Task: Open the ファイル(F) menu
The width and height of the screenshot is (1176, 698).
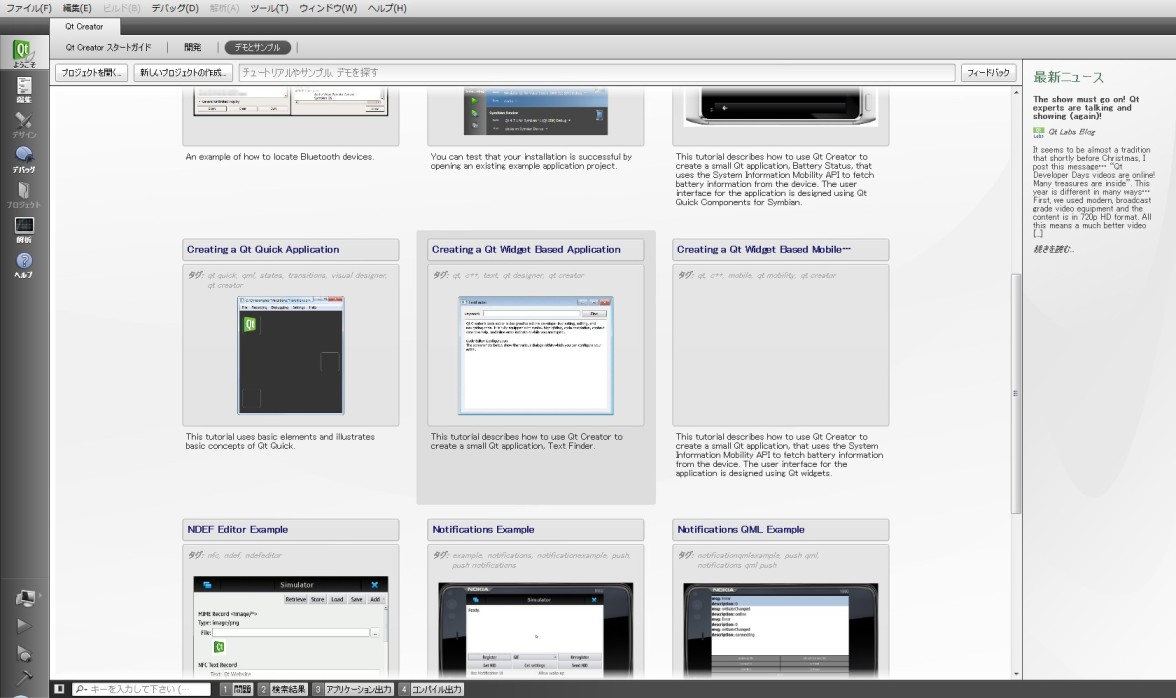Action: point(28,7)
